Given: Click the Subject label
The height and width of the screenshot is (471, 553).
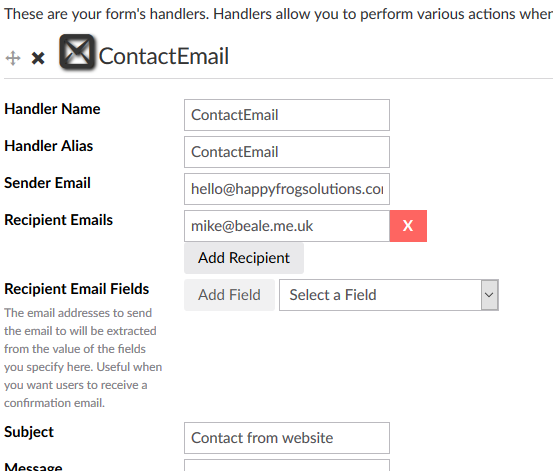Looking at the screenshot, I should click(29, 432).
